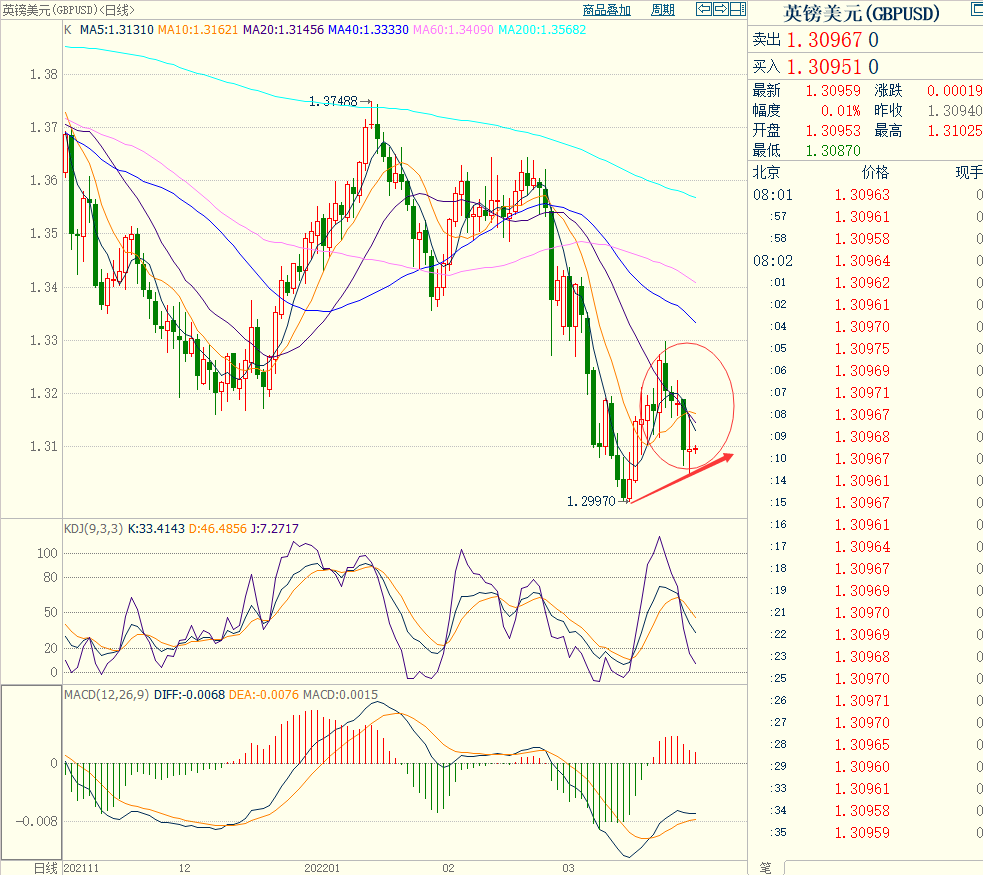Select the MA40:1.33330 indicator label

[x=369, y=29]
